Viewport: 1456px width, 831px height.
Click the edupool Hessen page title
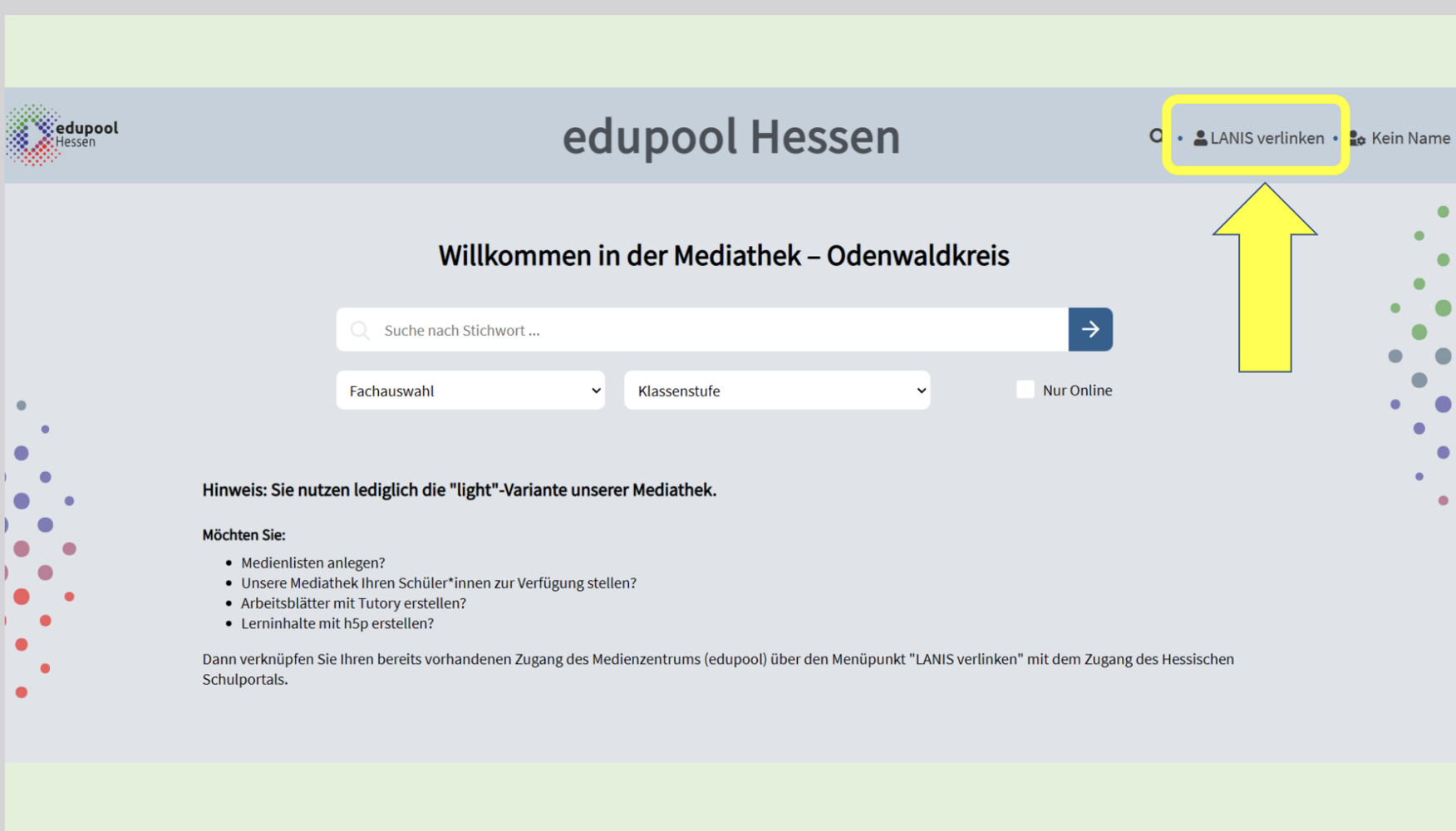[x=730, y=136]
